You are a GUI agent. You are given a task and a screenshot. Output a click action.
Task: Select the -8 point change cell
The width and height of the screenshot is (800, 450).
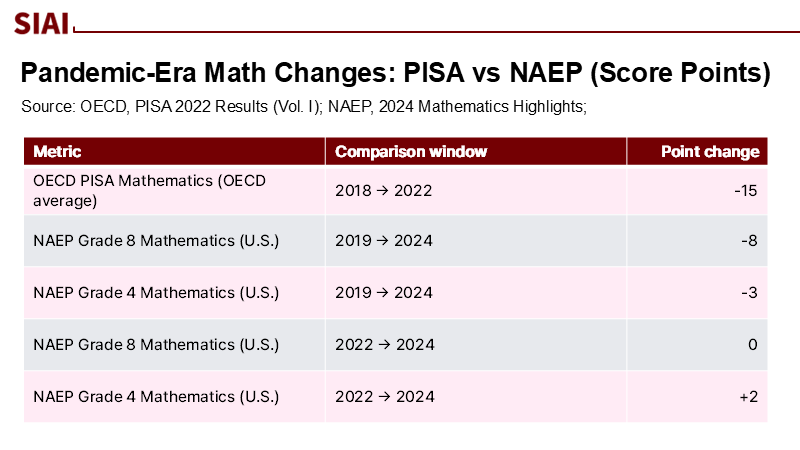(750, 241)
